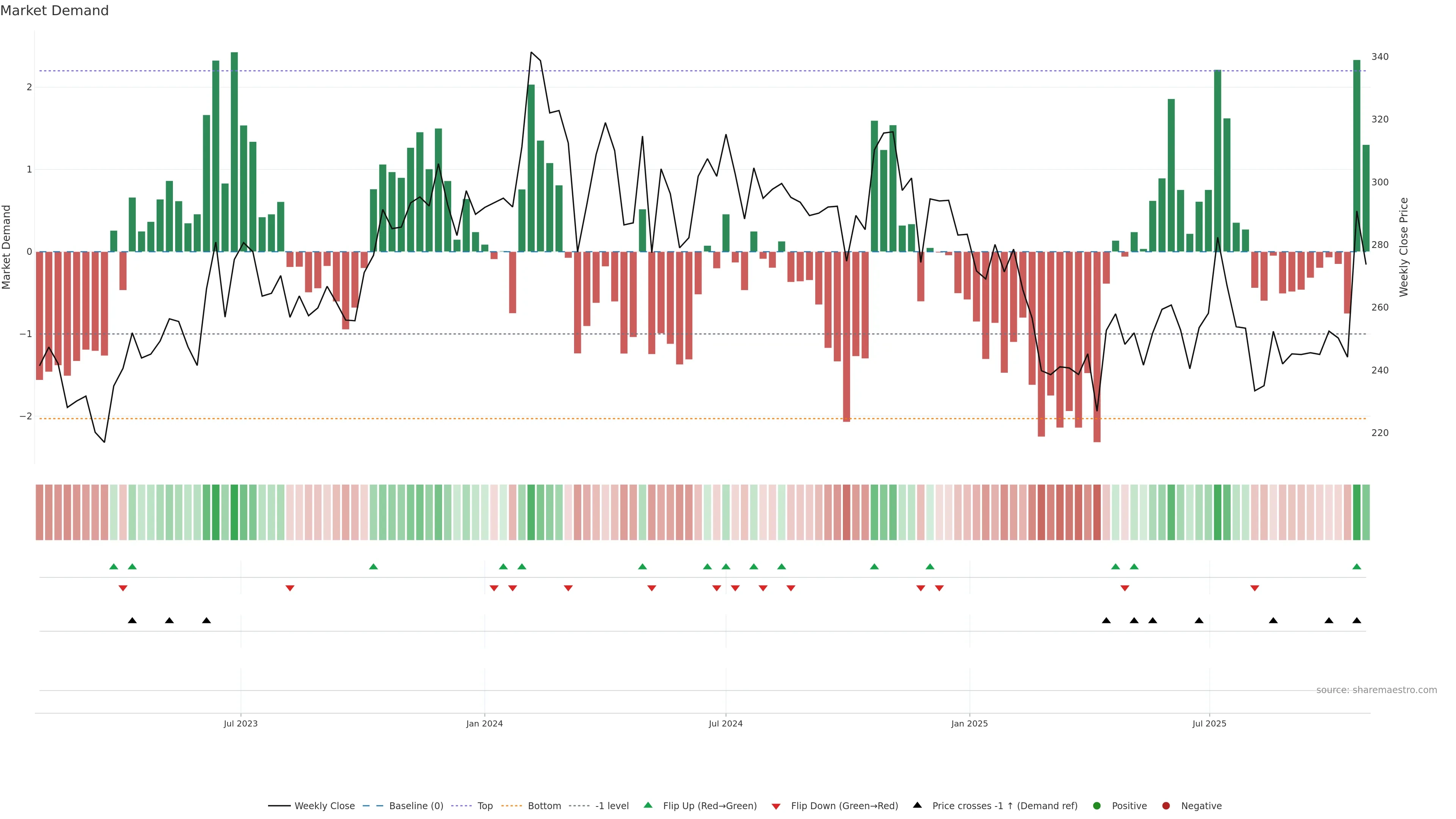Image resolution: width=1456 pixels, height=819 pixels.
Task: Click the Weekly Close Price axis title
Action: click(x=1403, y=247)
